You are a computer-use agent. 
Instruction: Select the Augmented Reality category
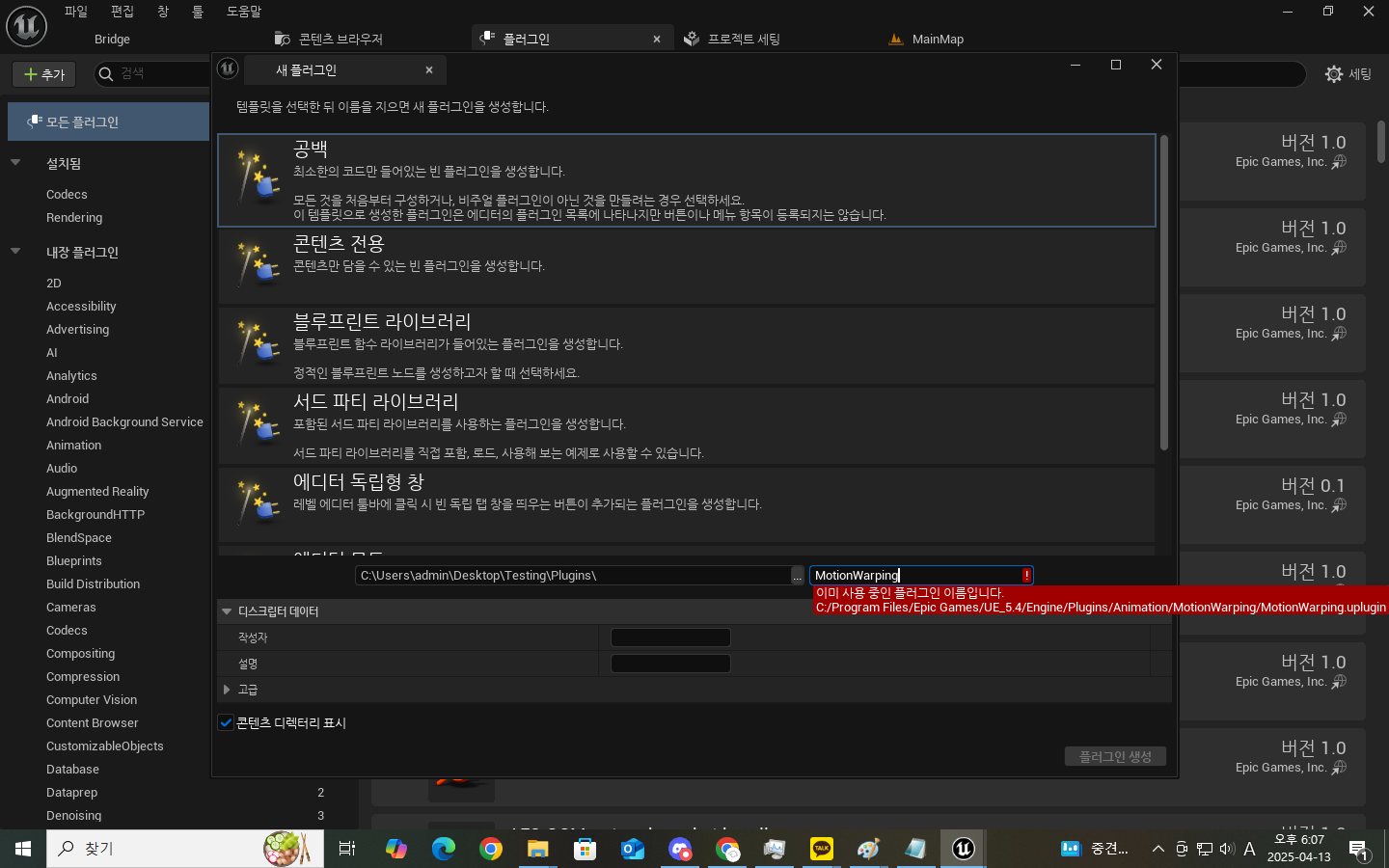97,492
